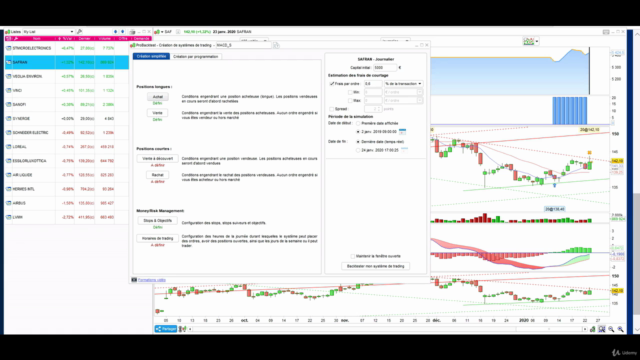Enable the Spread checkbox
This screenshot has height=360, width=640.
click(x=332, y=109)
